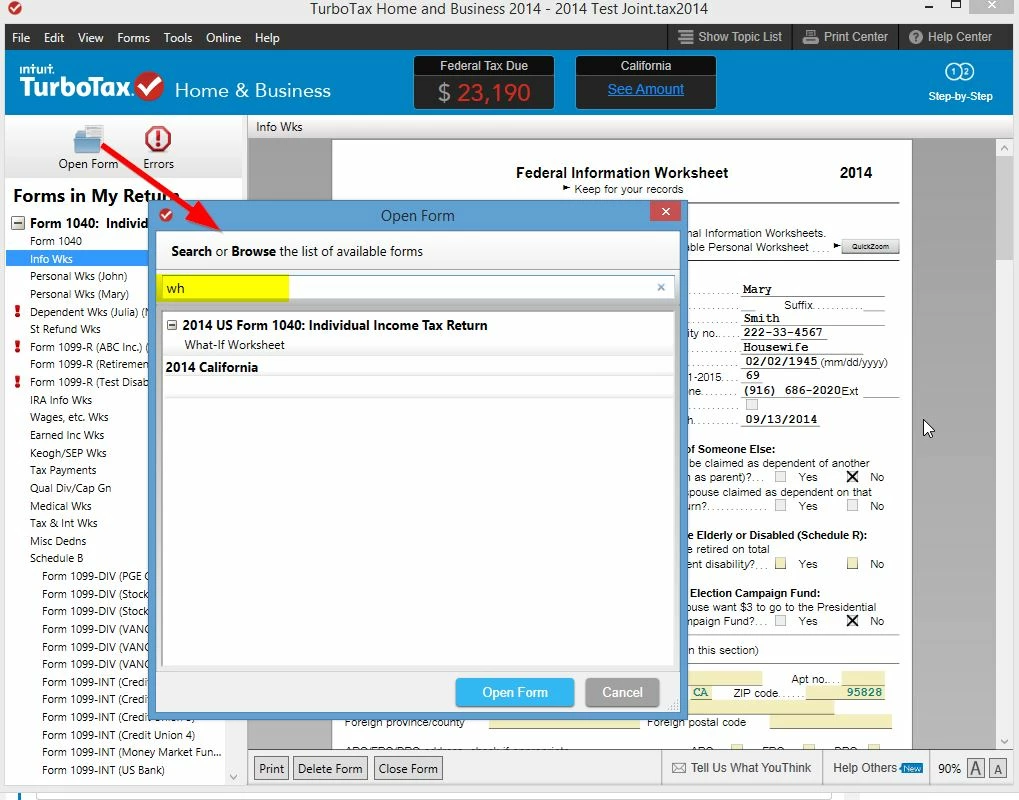The image size is (1019, 800).
Task: Collapse 2014 US Form 1040 group
Action: [x=172, y=325]
